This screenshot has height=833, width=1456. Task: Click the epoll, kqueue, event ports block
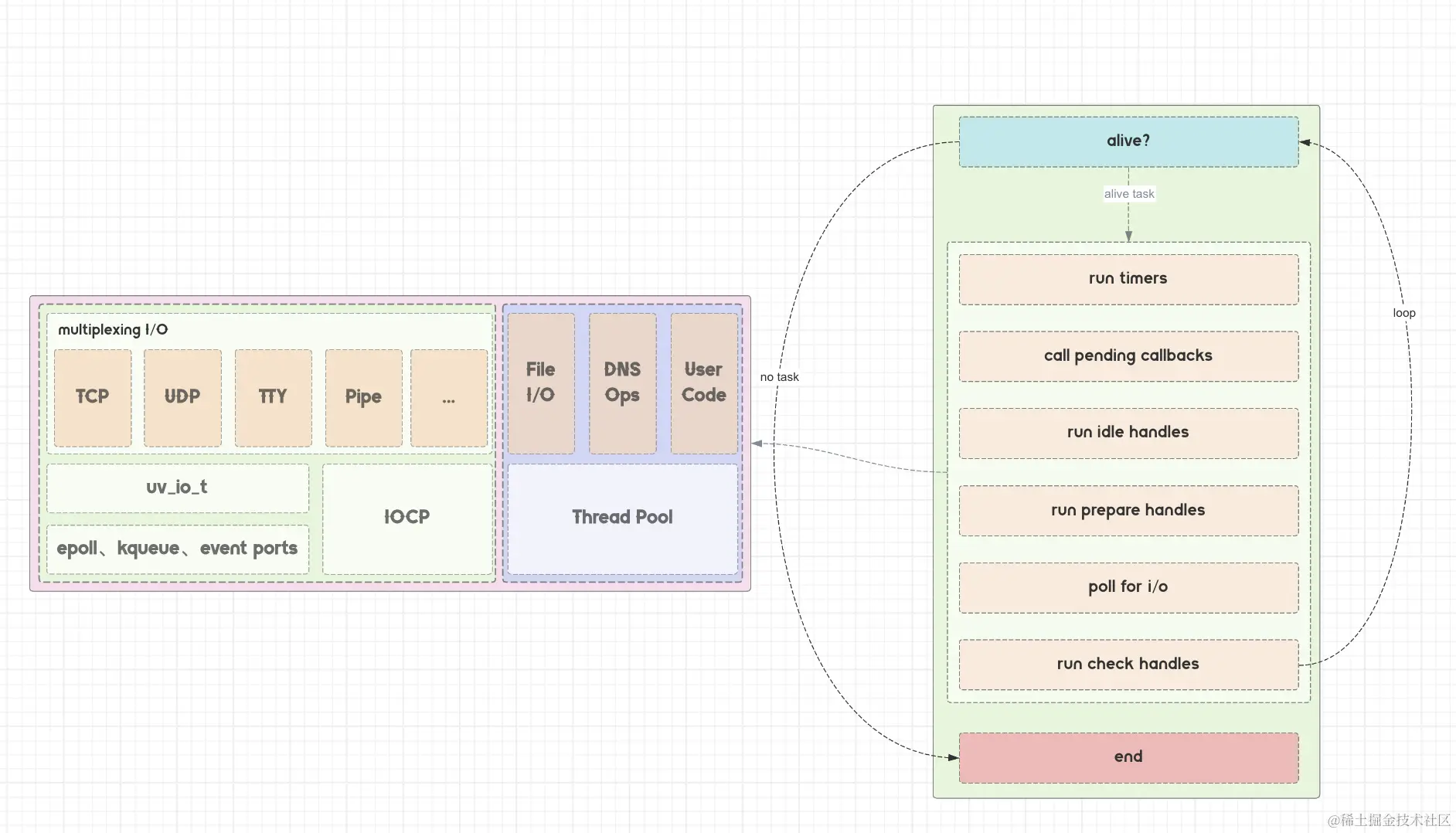click(x=178, y=549)
